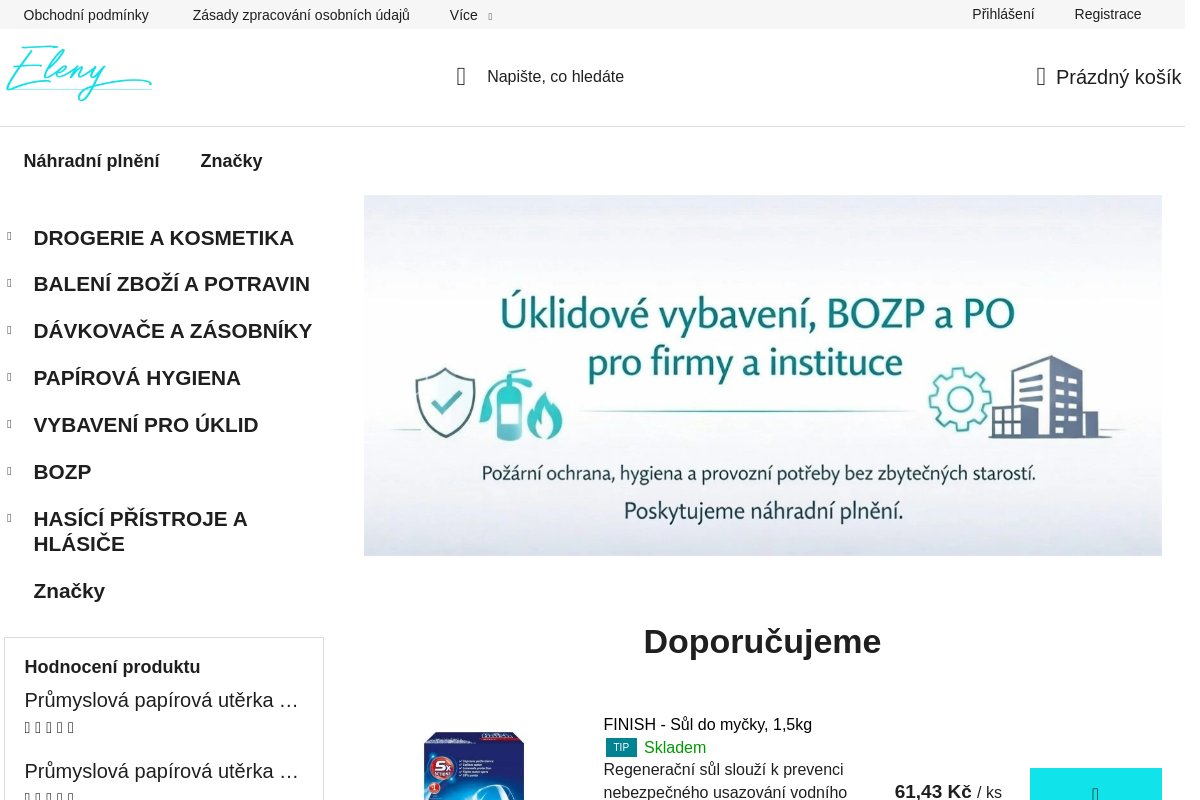Open the BOZP category

[x=62, y=472]
